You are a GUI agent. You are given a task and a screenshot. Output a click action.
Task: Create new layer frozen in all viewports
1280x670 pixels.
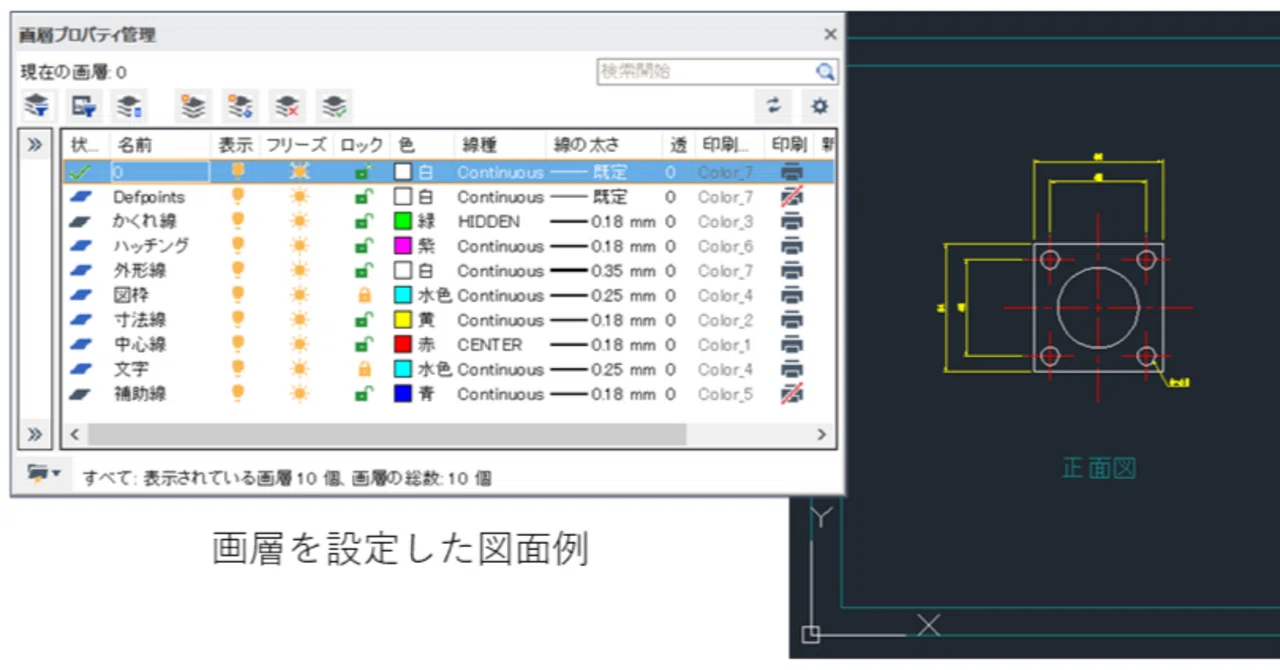click(240, 106)
